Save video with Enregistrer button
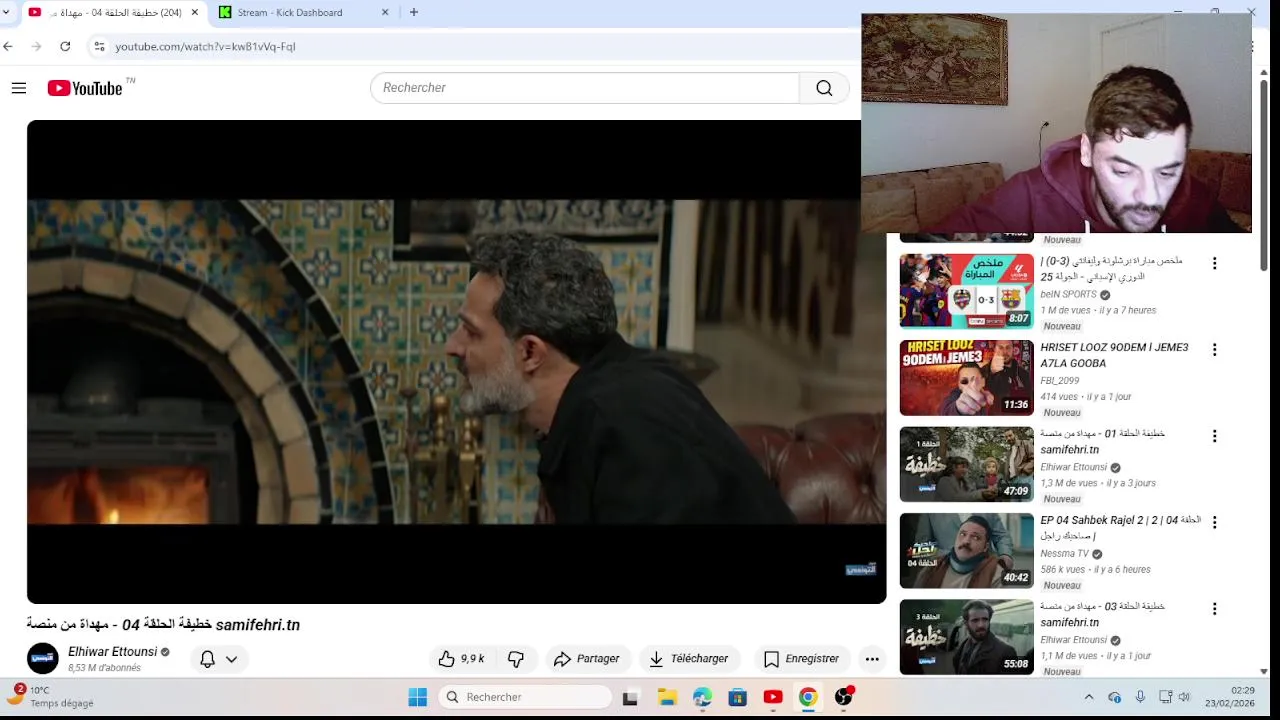This screenshot has height=720, width=1280. click(x=802, y=659)
